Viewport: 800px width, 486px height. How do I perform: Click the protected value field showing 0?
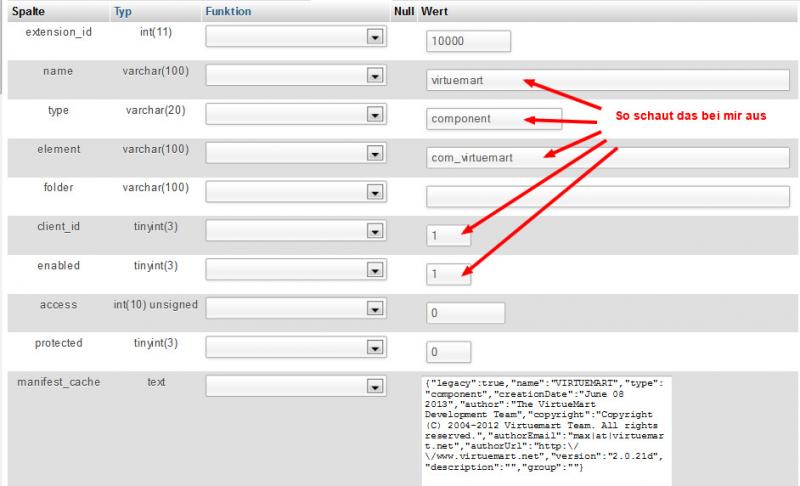point(448,352)
